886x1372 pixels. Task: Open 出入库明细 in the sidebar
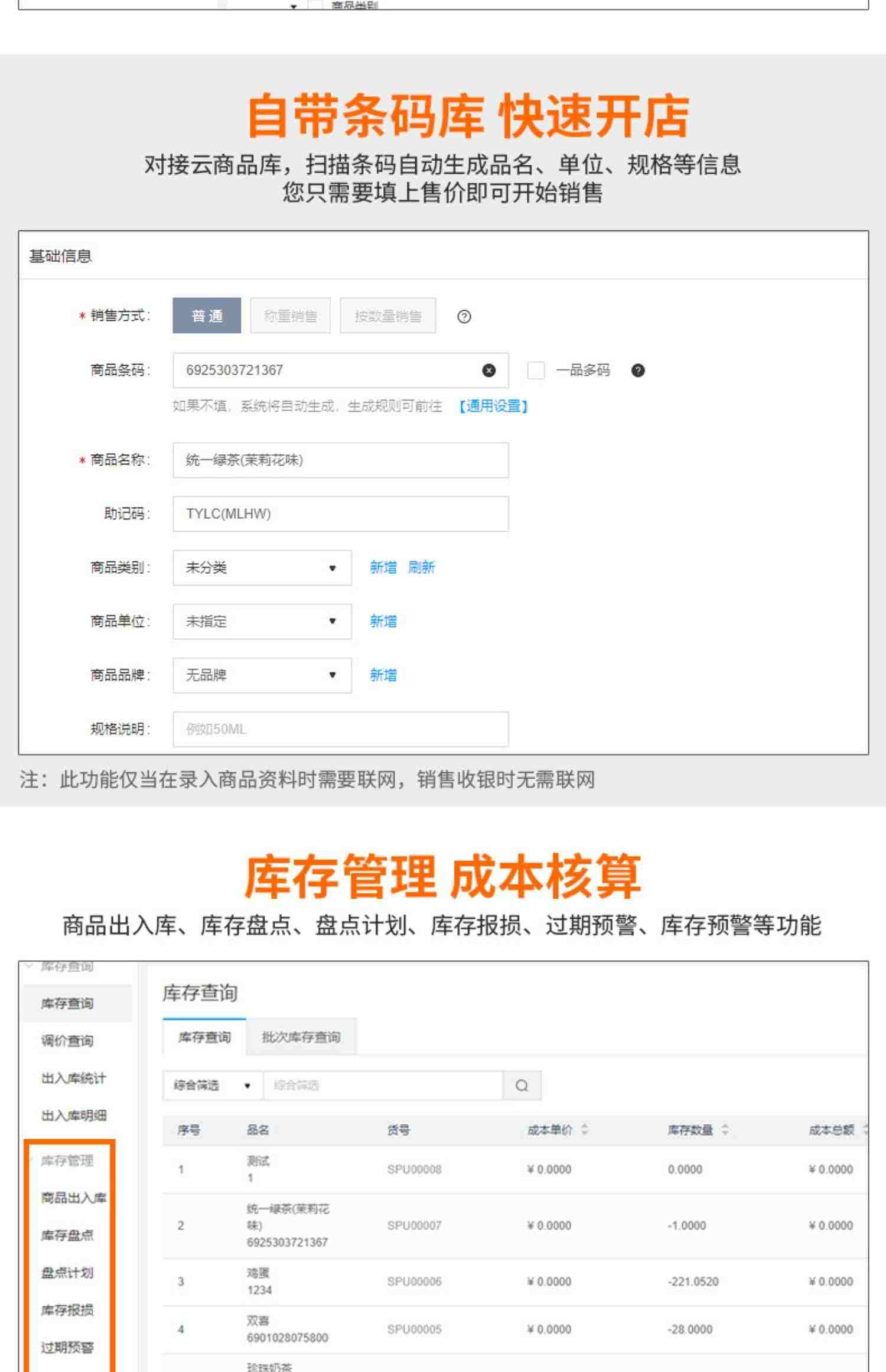point(73,1115)
